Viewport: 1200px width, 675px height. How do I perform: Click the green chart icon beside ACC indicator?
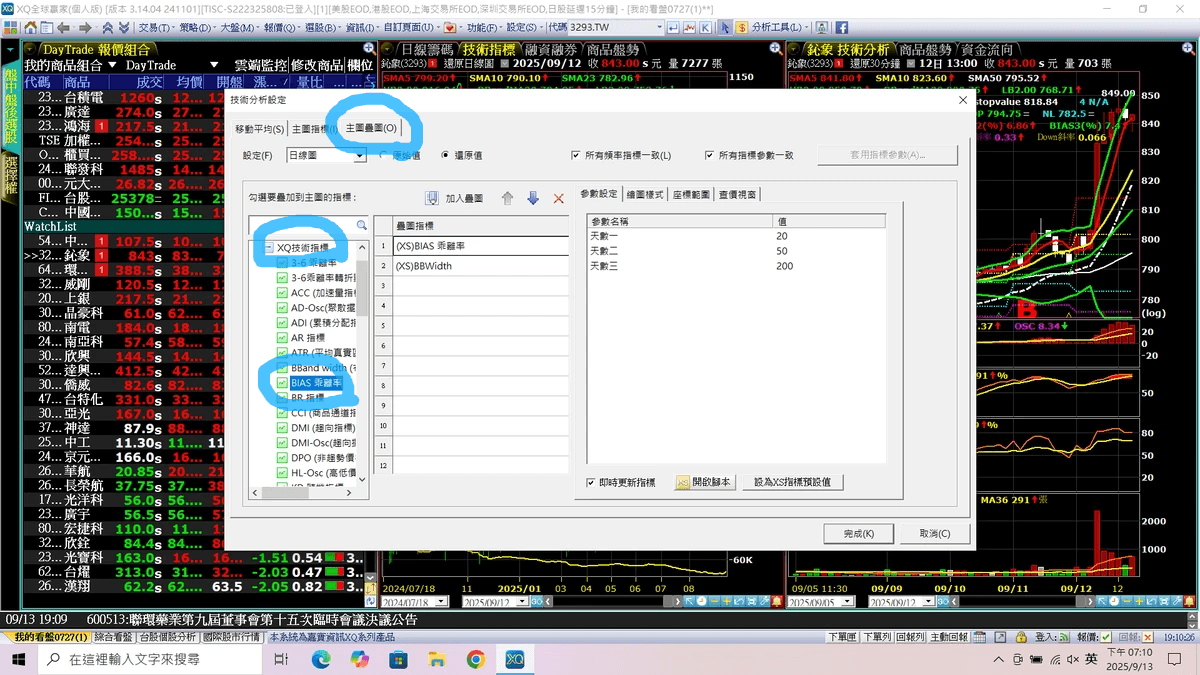click(282, 293)
